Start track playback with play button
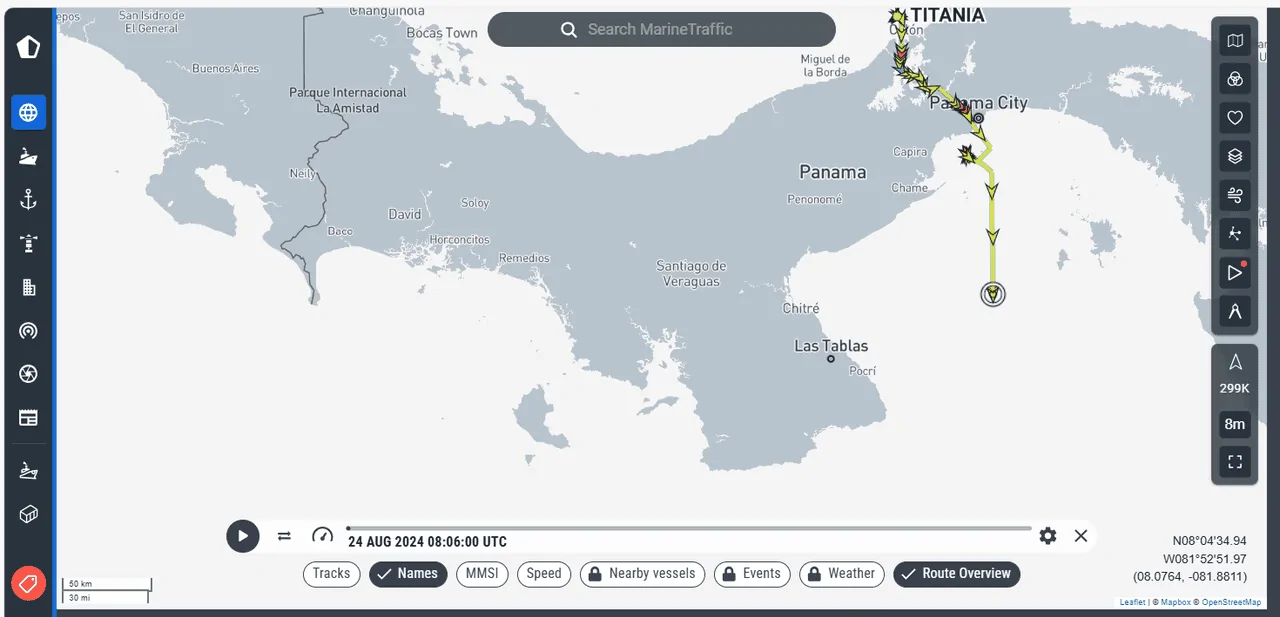The image size is (1280, 617). coord(242,536)
